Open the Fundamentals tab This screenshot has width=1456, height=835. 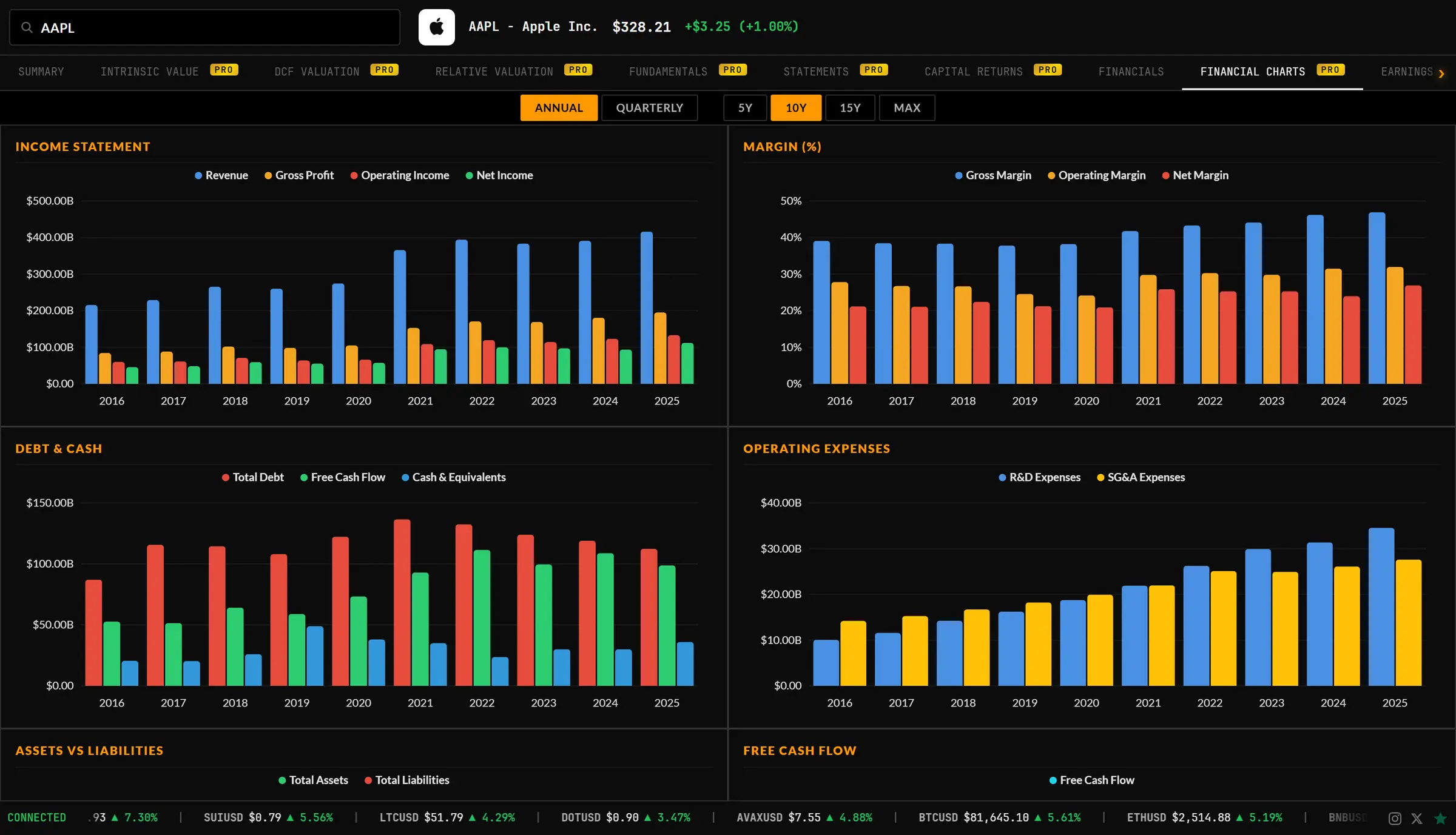668,72
